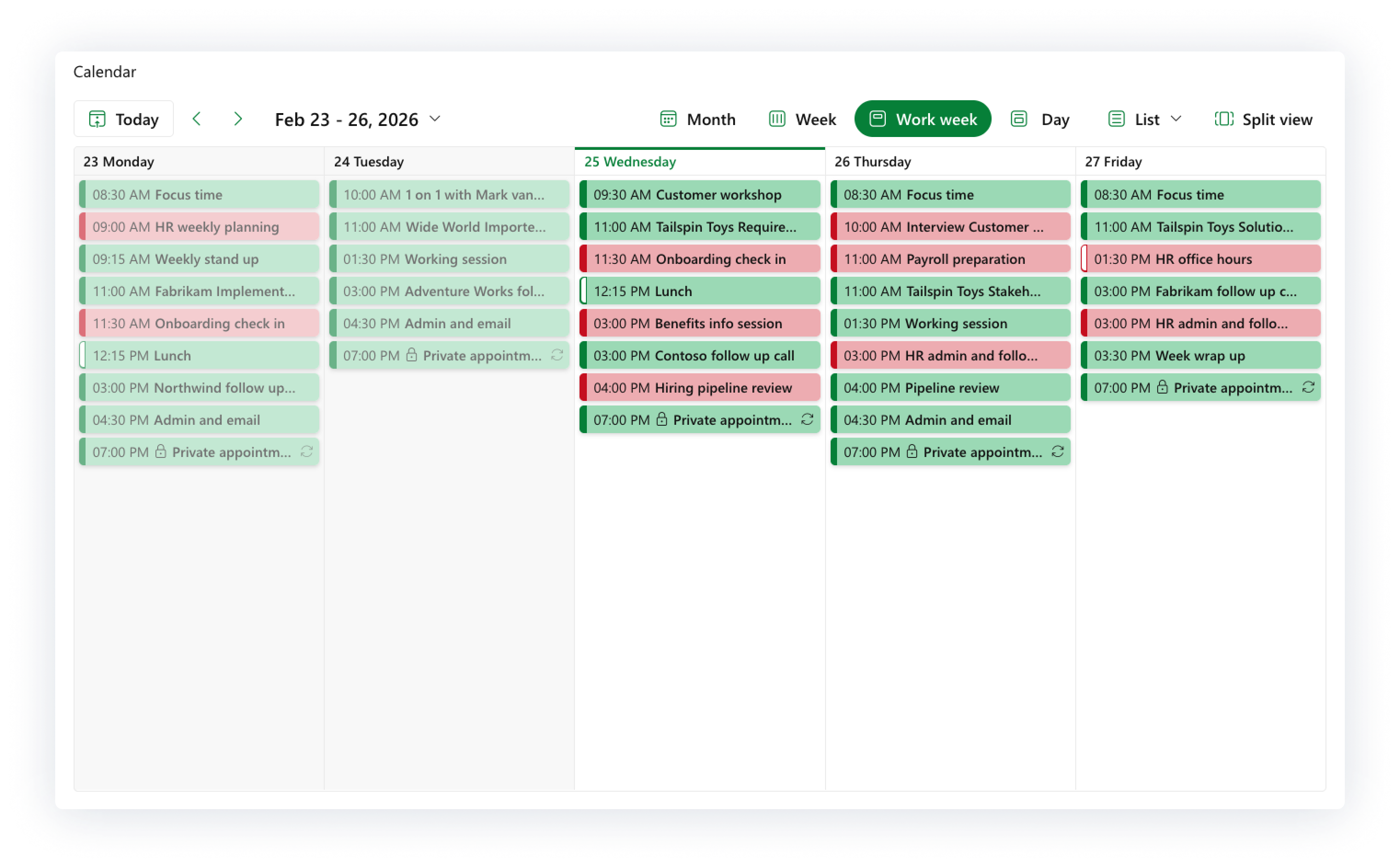Viewport: 1400px width, 868px height.
Task: Select the 25 Wednesday column header
Action: [x=630, y=162]
